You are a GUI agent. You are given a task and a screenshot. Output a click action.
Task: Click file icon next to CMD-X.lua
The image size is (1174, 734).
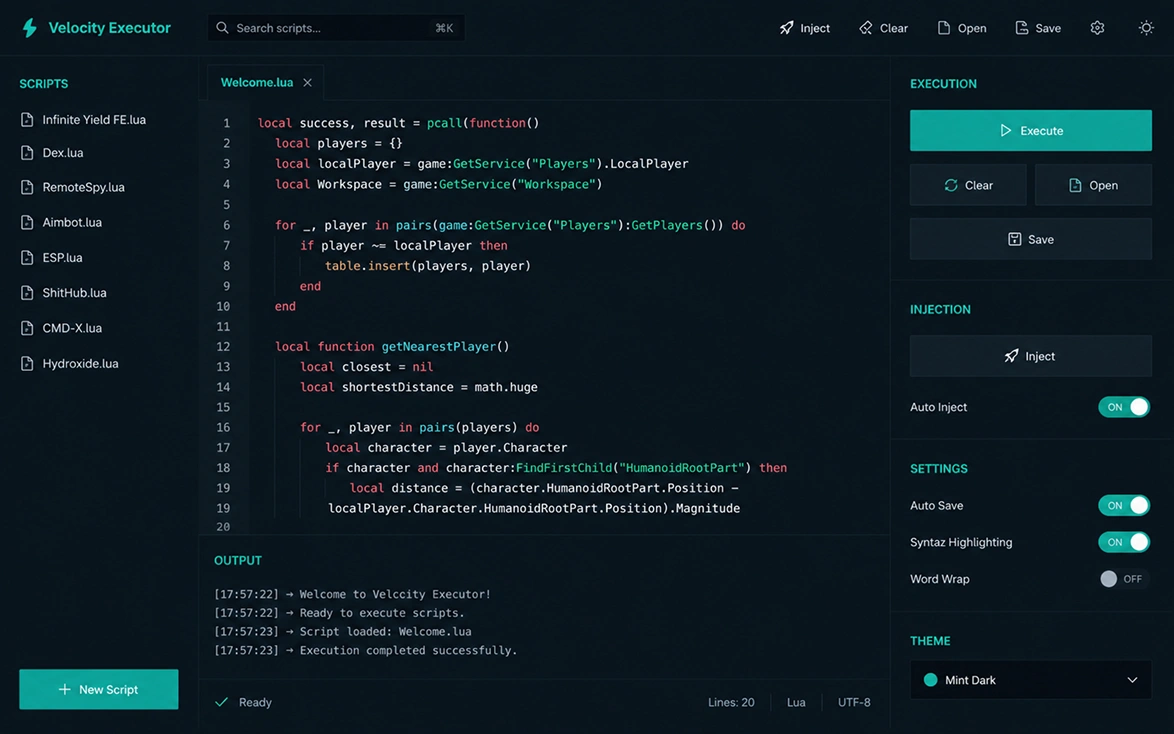27,328
